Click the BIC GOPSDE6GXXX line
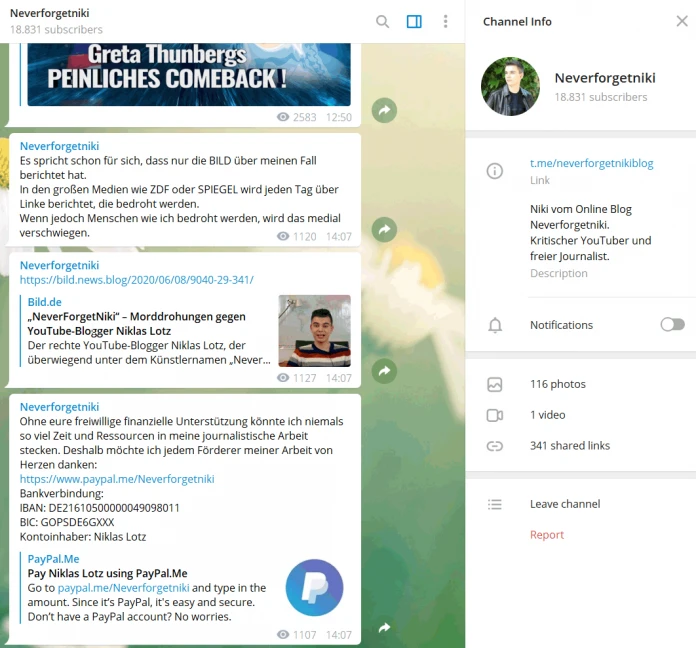This screenshot has height=648, width=696. (x=67, y=522)
